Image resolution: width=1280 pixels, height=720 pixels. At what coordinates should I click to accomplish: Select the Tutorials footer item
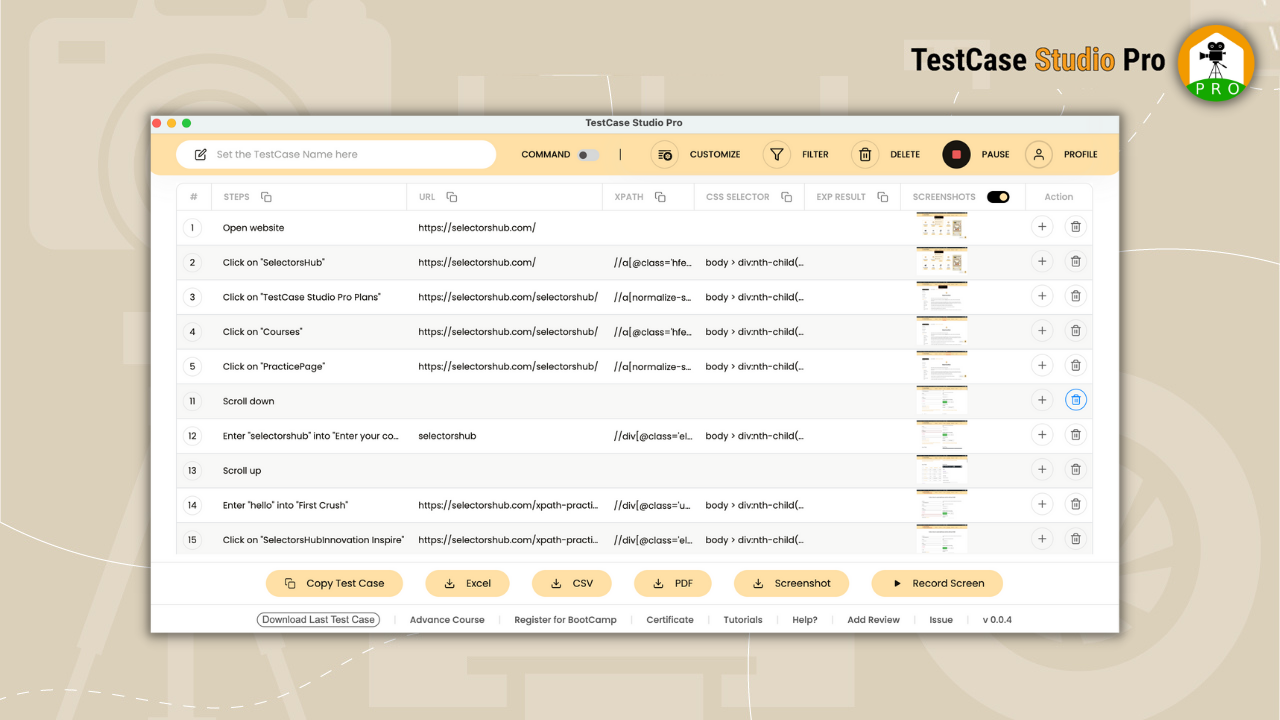click(x=743, y=619)
